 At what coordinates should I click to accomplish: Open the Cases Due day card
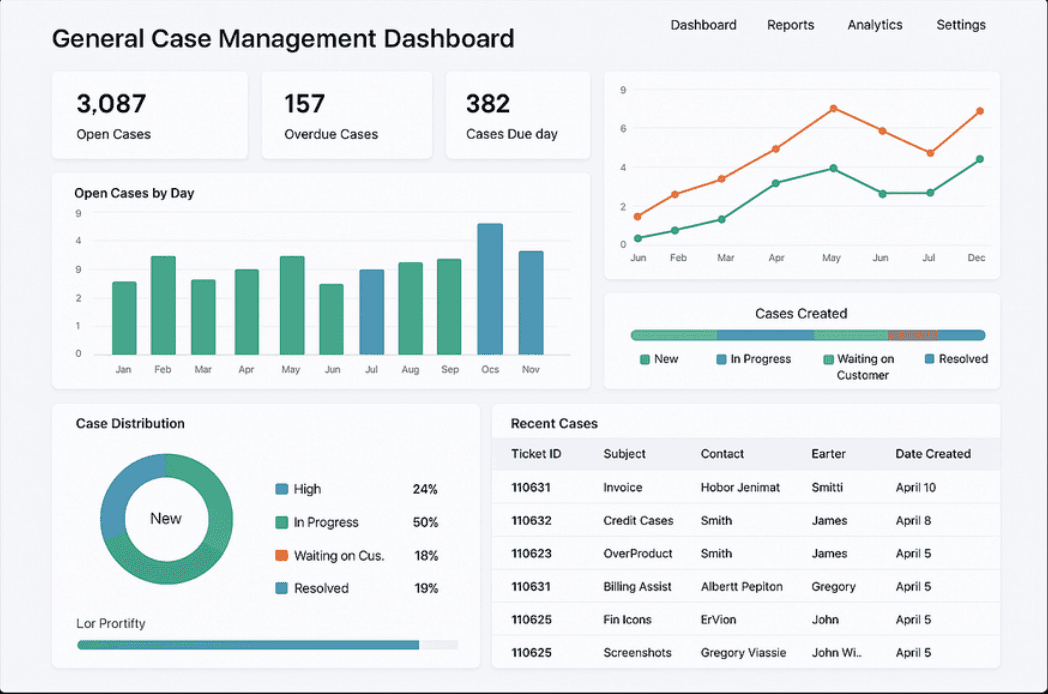point(518,115)
